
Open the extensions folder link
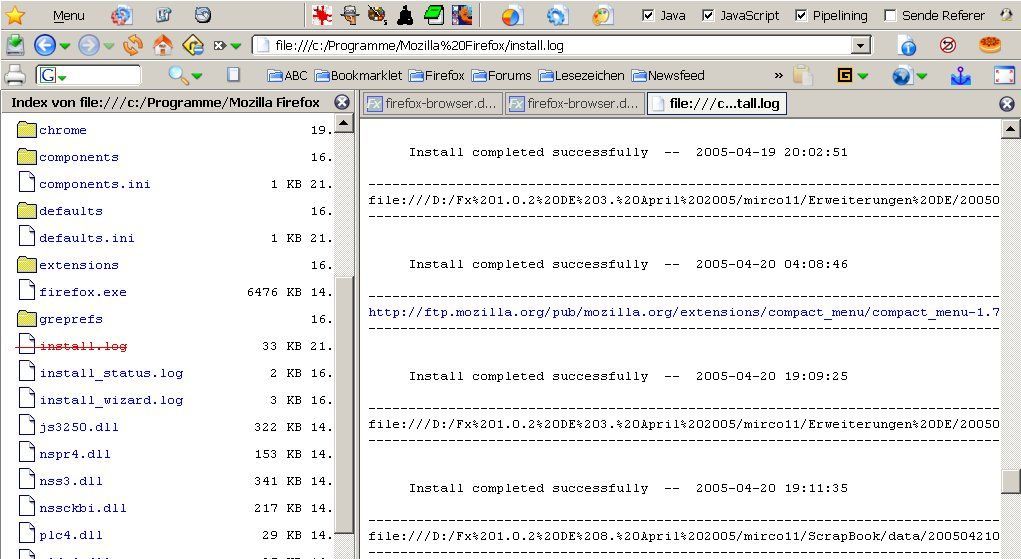(79, 265)
